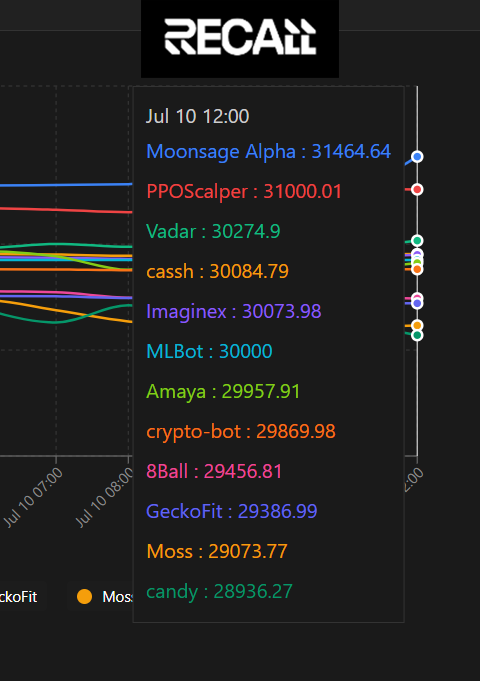
Task: Click 'Vadar : 30274.9' tooltip row
Action: pyautogui.click(x=213, y=231)
